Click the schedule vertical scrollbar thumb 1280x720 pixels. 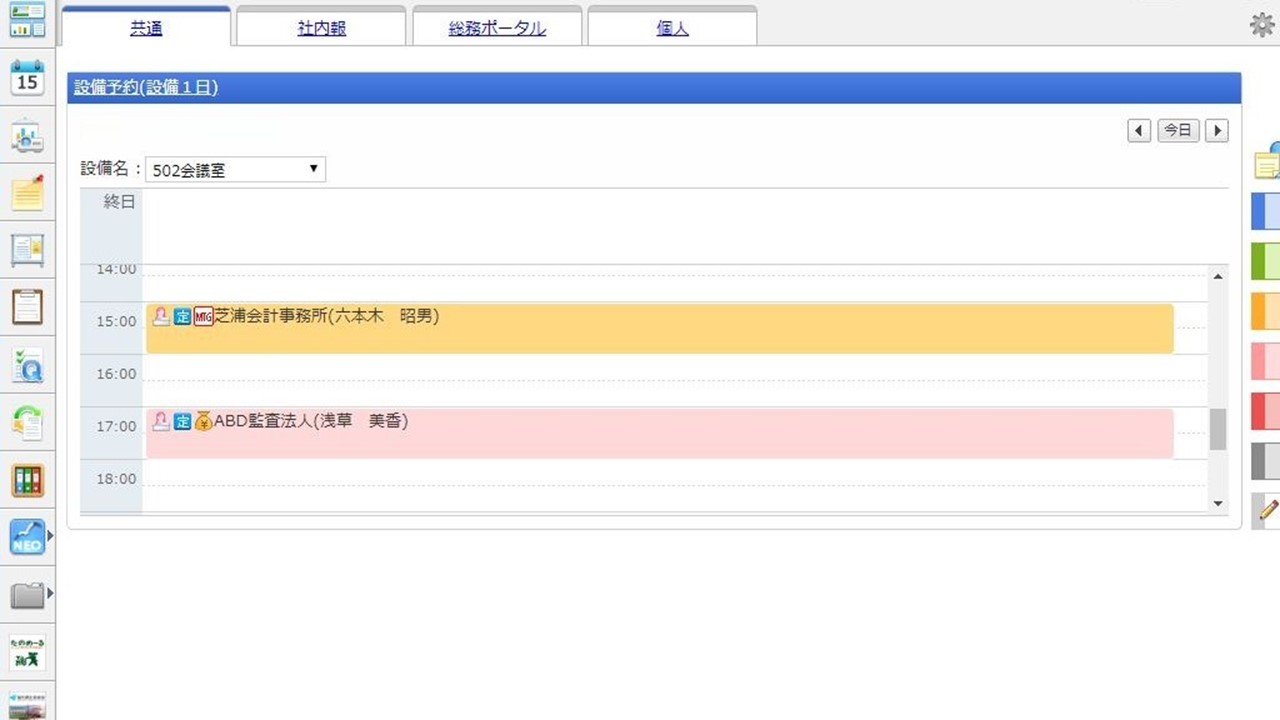(1218, 429)
